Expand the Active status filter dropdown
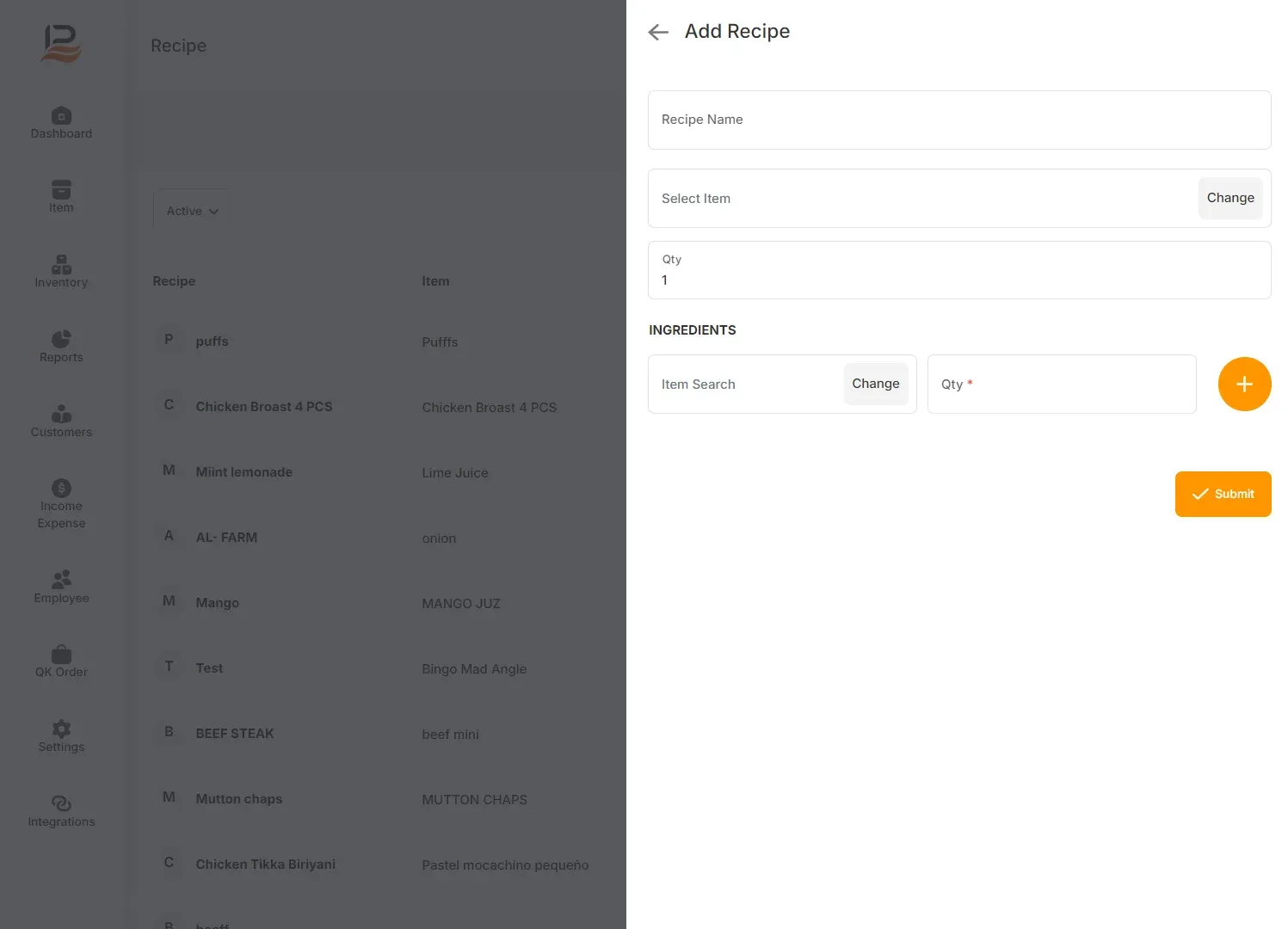Screen dimensions: 1288x929 192,211
